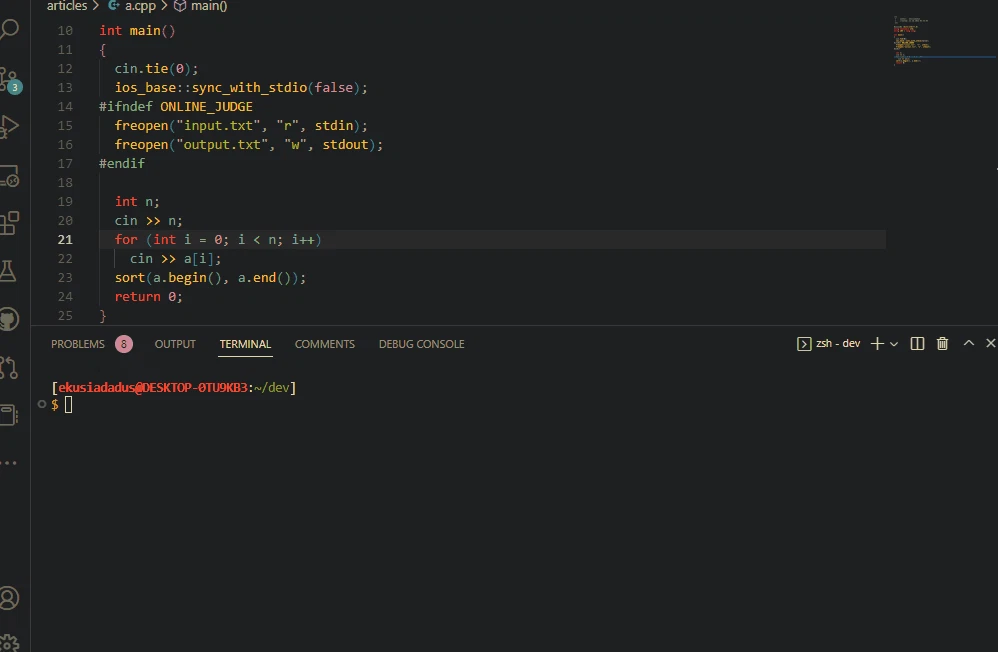Open Run and Debug view
Screen dimensions: 998x652
[9, 127]
